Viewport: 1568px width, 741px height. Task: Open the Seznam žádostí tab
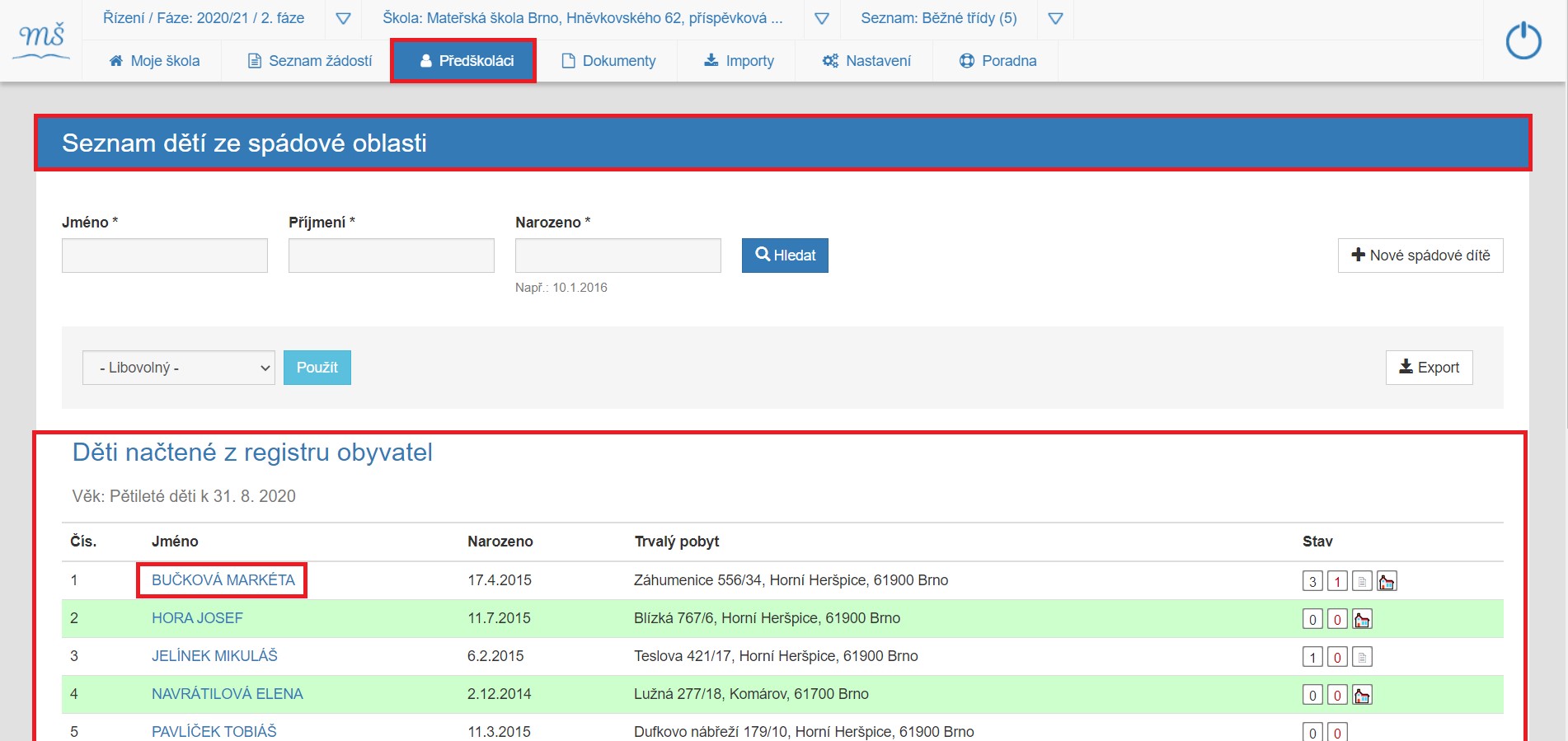(309, 61)
